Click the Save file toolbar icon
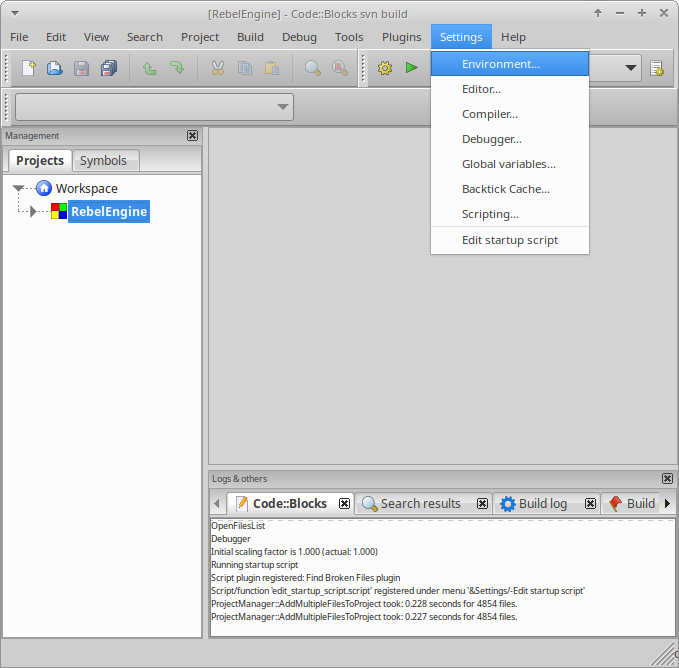The width and height of the screenshot is (679, 668). (81, 68)
